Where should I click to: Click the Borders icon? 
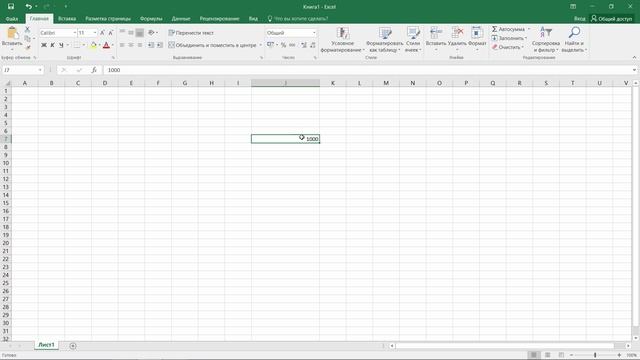tap(77, 45)
